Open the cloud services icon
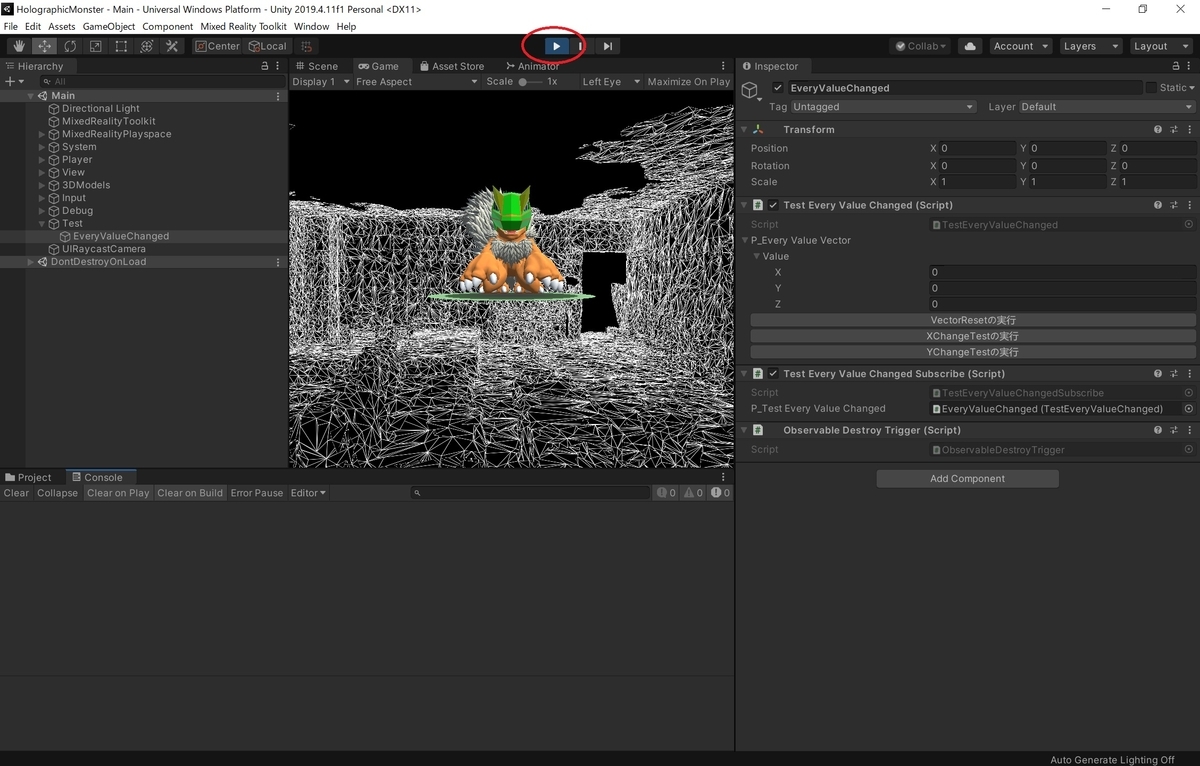The image size is (1200, 766). [969, 46]
